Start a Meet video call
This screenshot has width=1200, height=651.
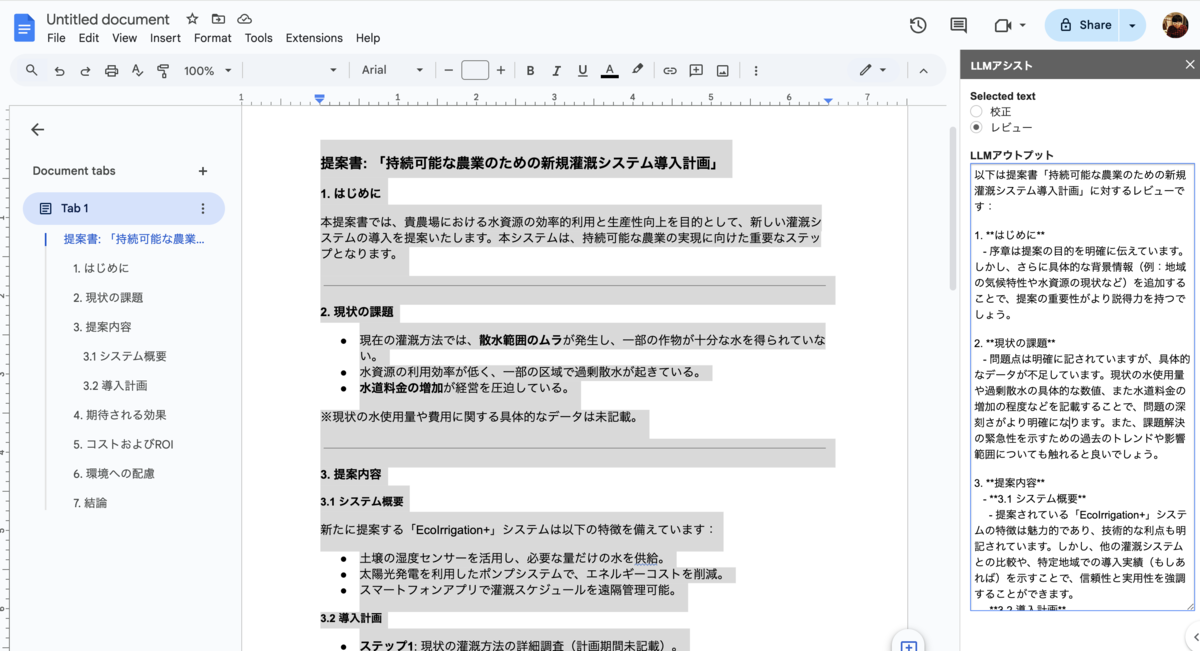pos(1003,25)
